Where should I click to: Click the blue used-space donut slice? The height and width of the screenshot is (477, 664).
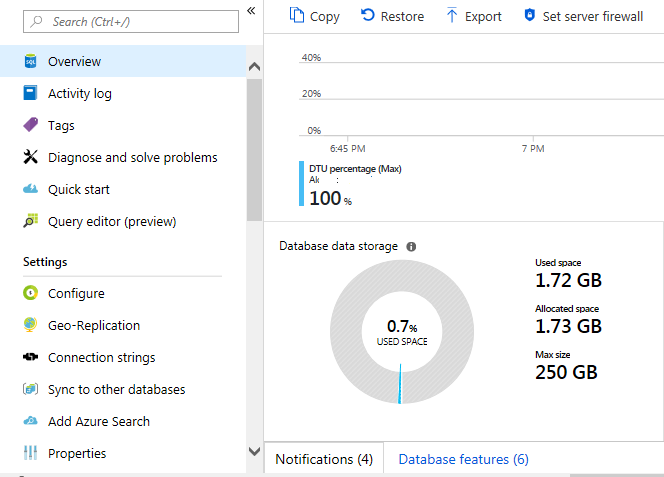pos(400,384)
